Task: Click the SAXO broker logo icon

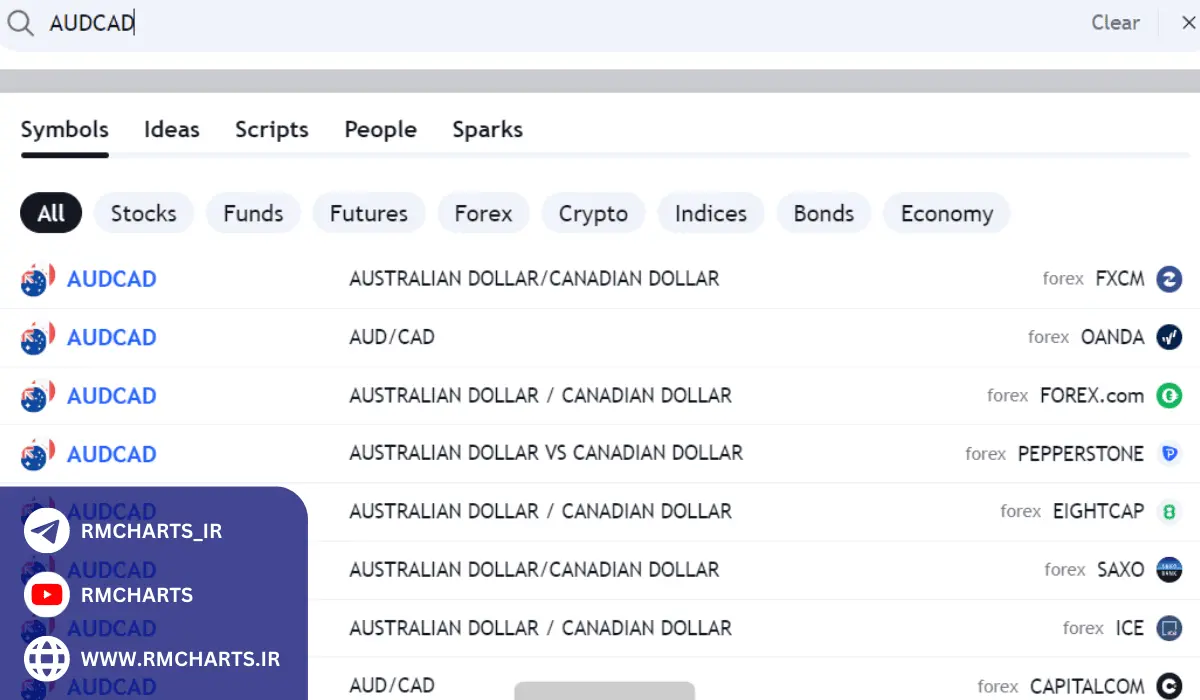Action: (x=1169, y=570)
